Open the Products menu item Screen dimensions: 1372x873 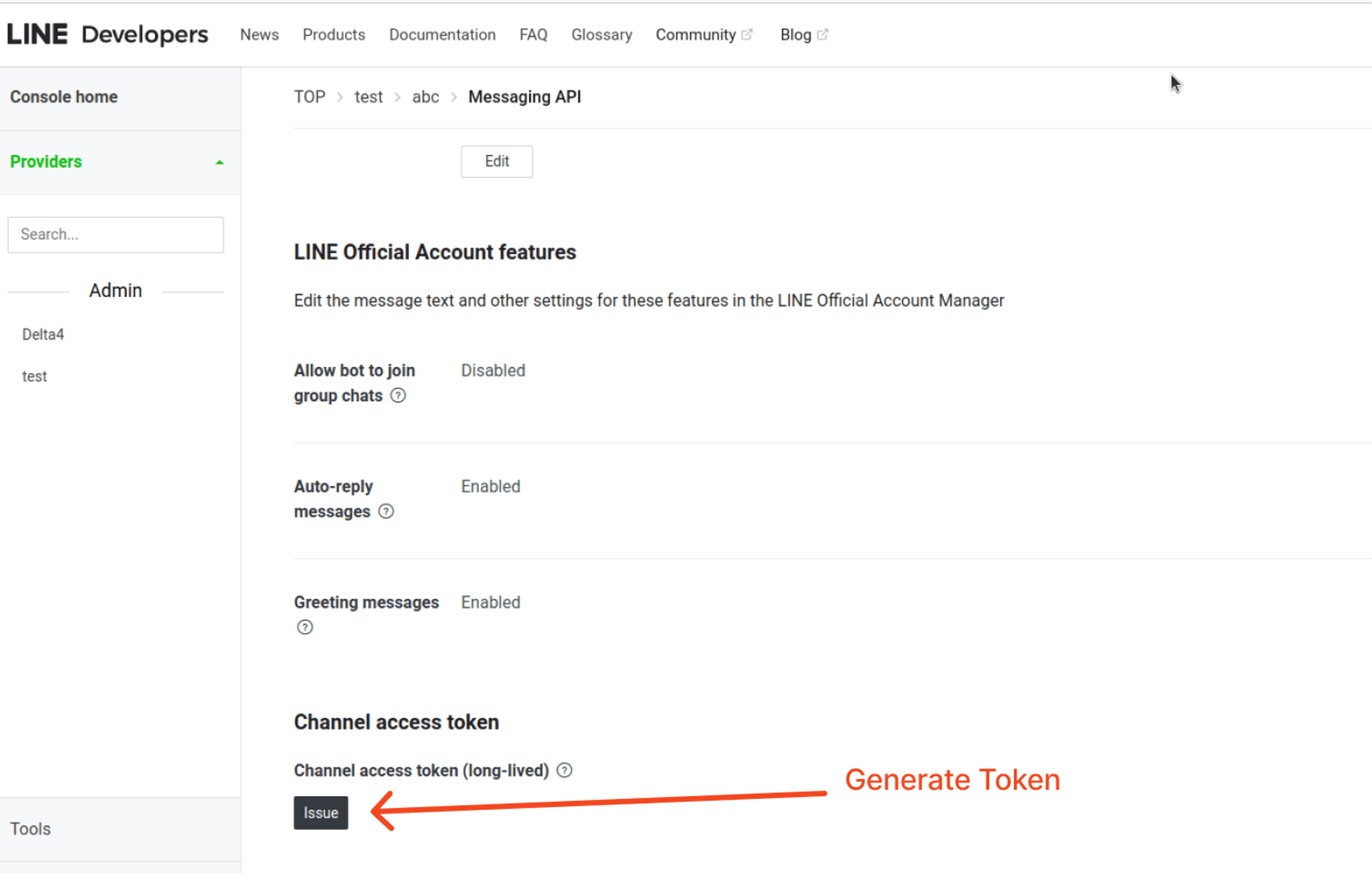(x=333, y=34)
